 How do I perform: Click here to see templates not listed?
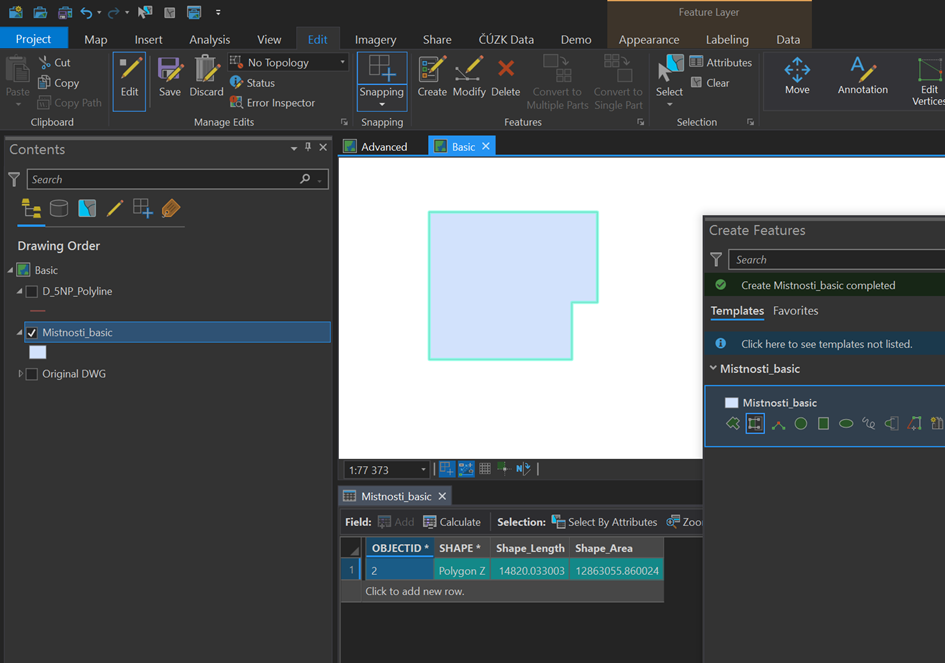pyautogui.click(x=826, y=344)
